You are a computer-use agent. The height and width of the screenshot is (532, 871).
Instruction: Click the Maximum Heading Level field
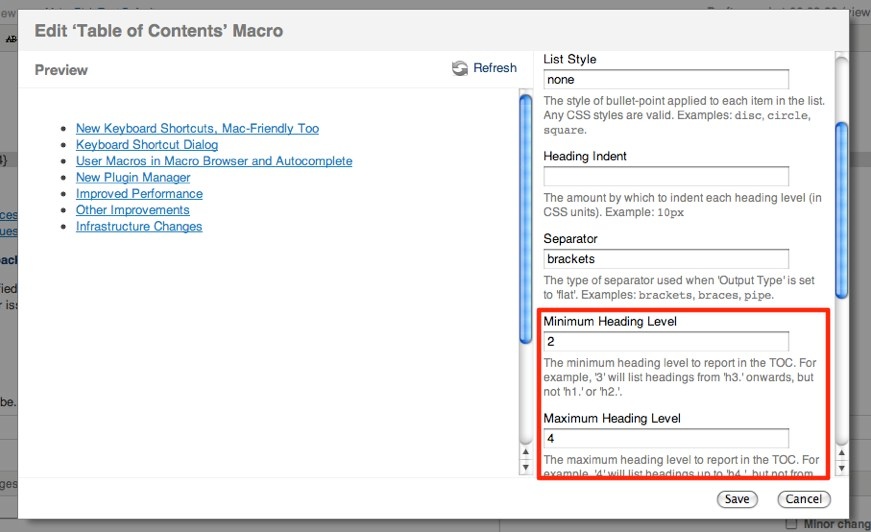(x=666, y=439)
